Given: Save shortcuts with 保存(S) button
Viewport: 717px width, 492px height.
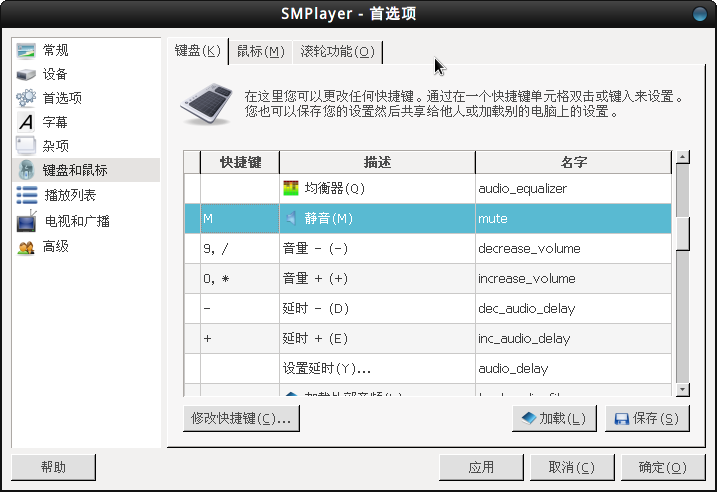Looking at the screenshot, I should pos(647,418).
